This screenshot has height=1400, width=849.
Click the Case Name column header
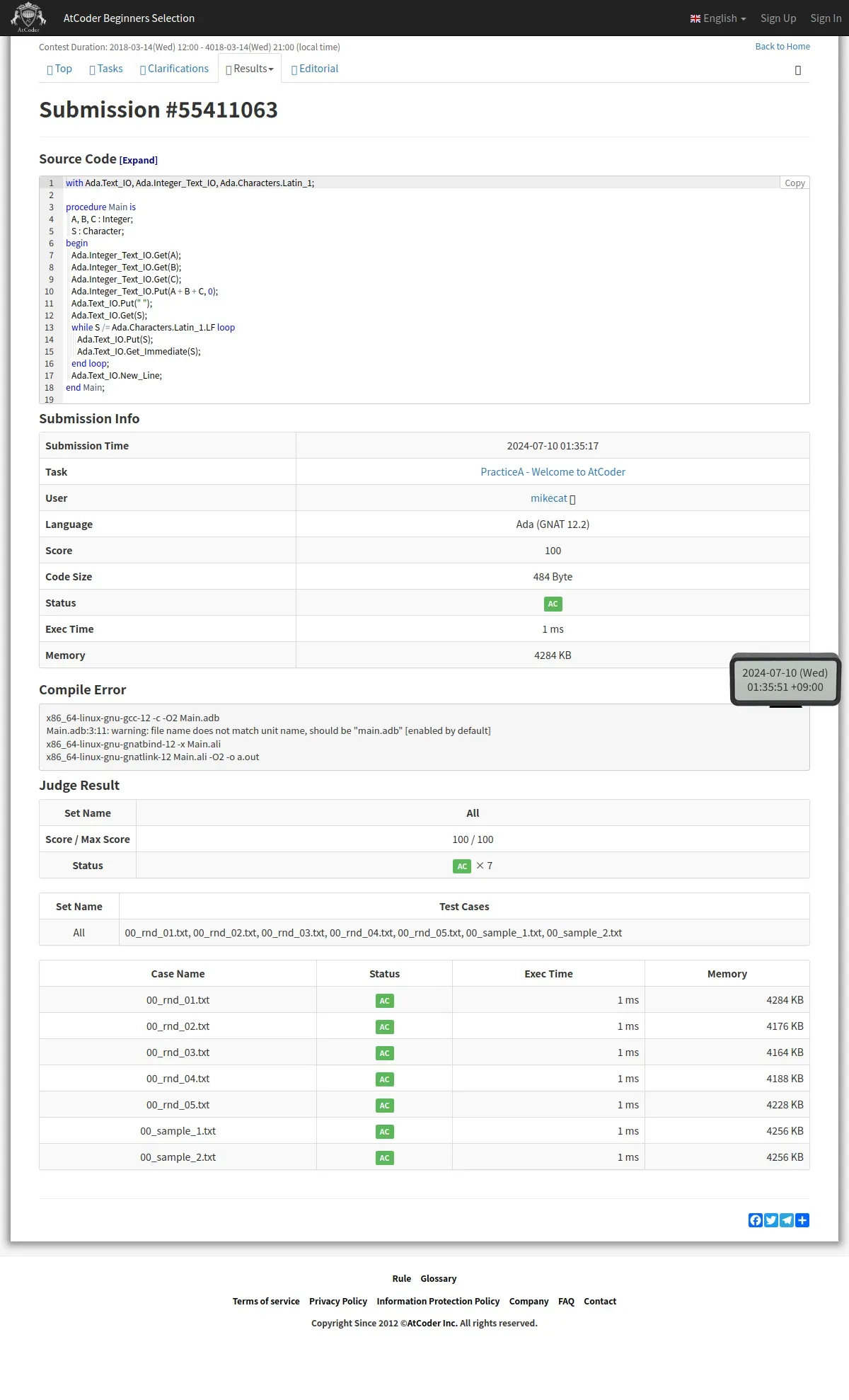[x=178, y=974]
